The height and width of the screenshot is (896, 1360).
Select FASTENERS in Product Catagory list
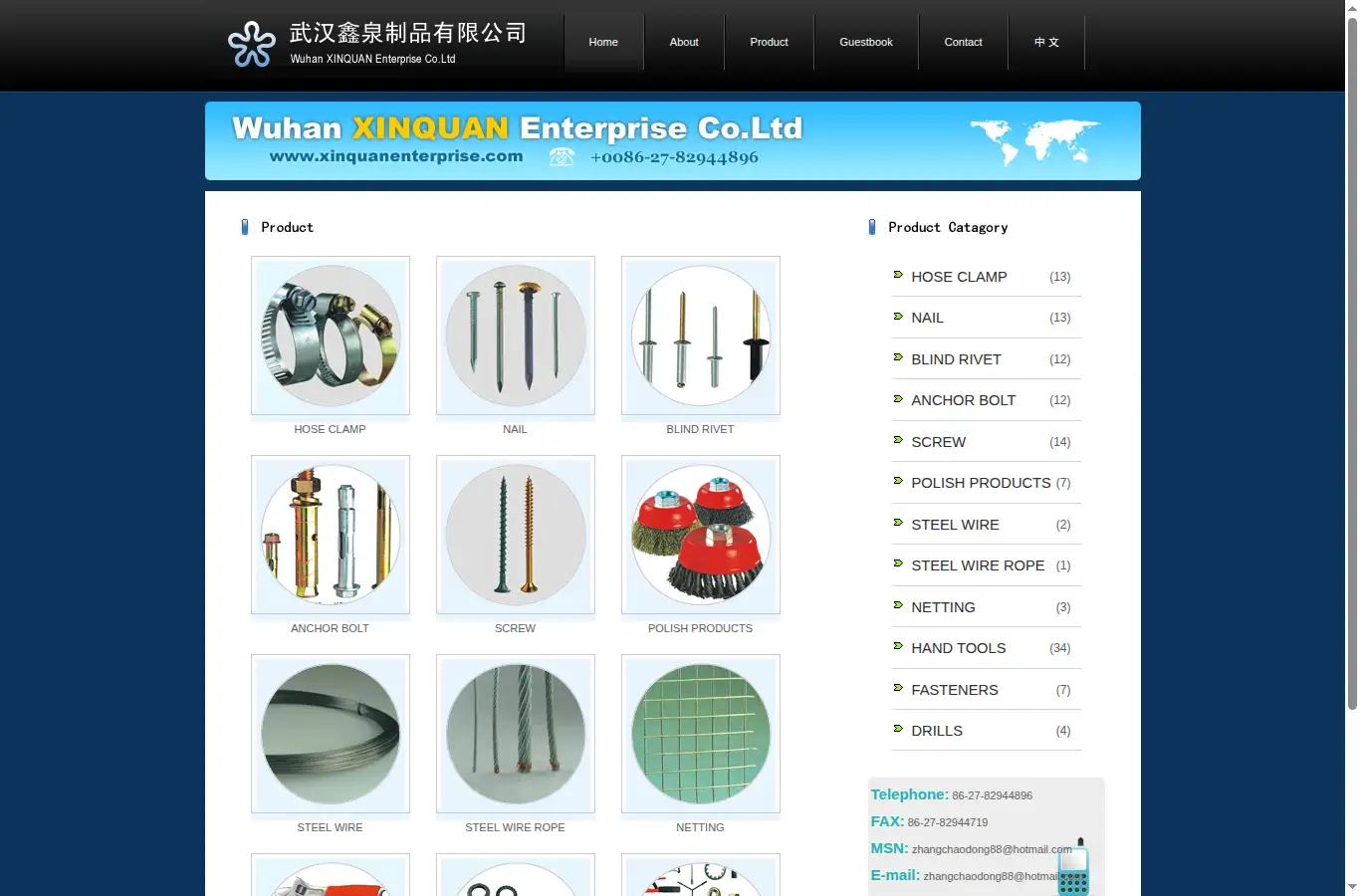coord(954,690)
